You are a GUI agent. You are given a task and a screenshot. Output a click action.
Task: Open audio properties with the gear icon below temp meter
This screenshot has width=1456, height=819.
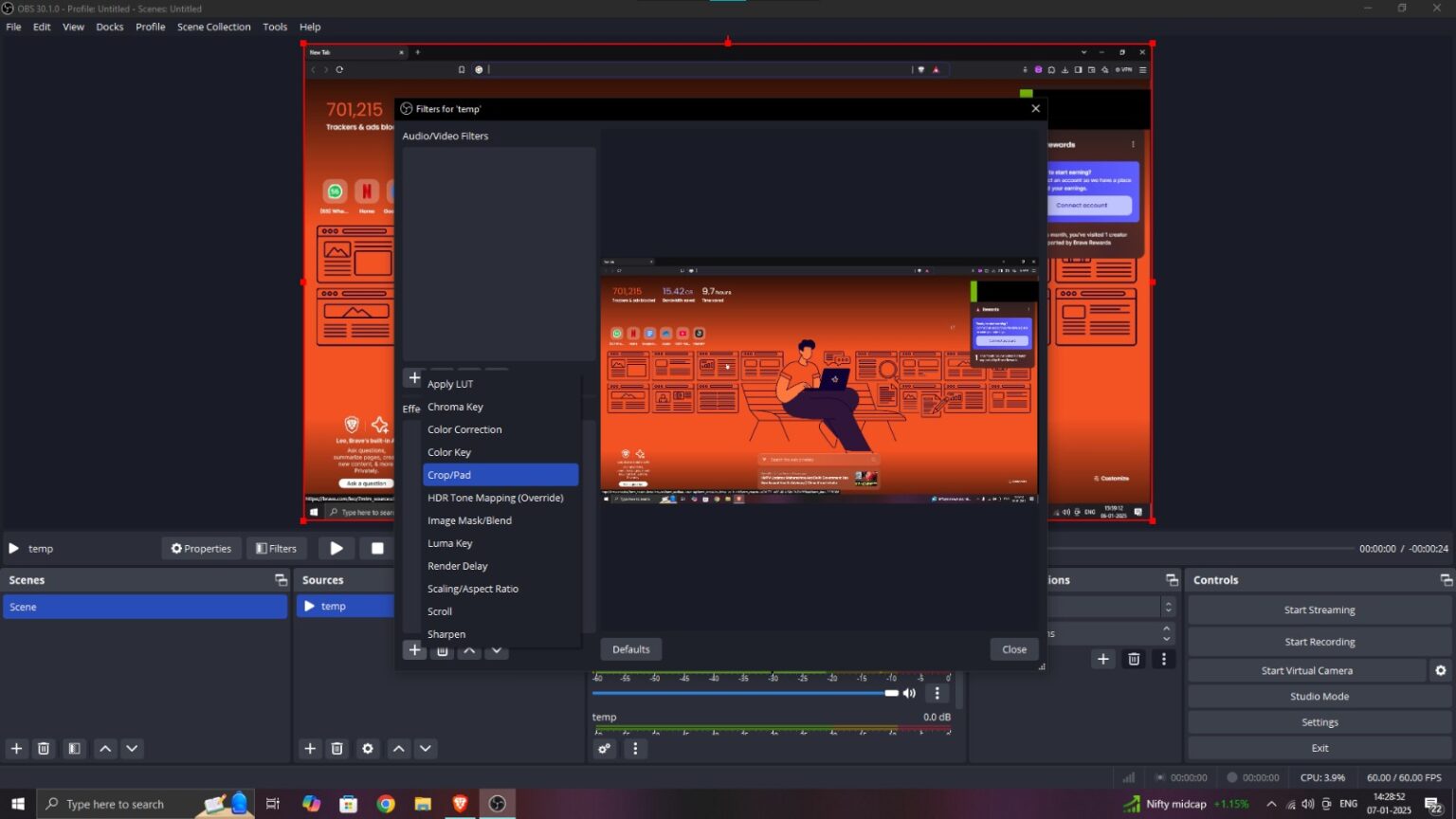[x=605, y=748]
